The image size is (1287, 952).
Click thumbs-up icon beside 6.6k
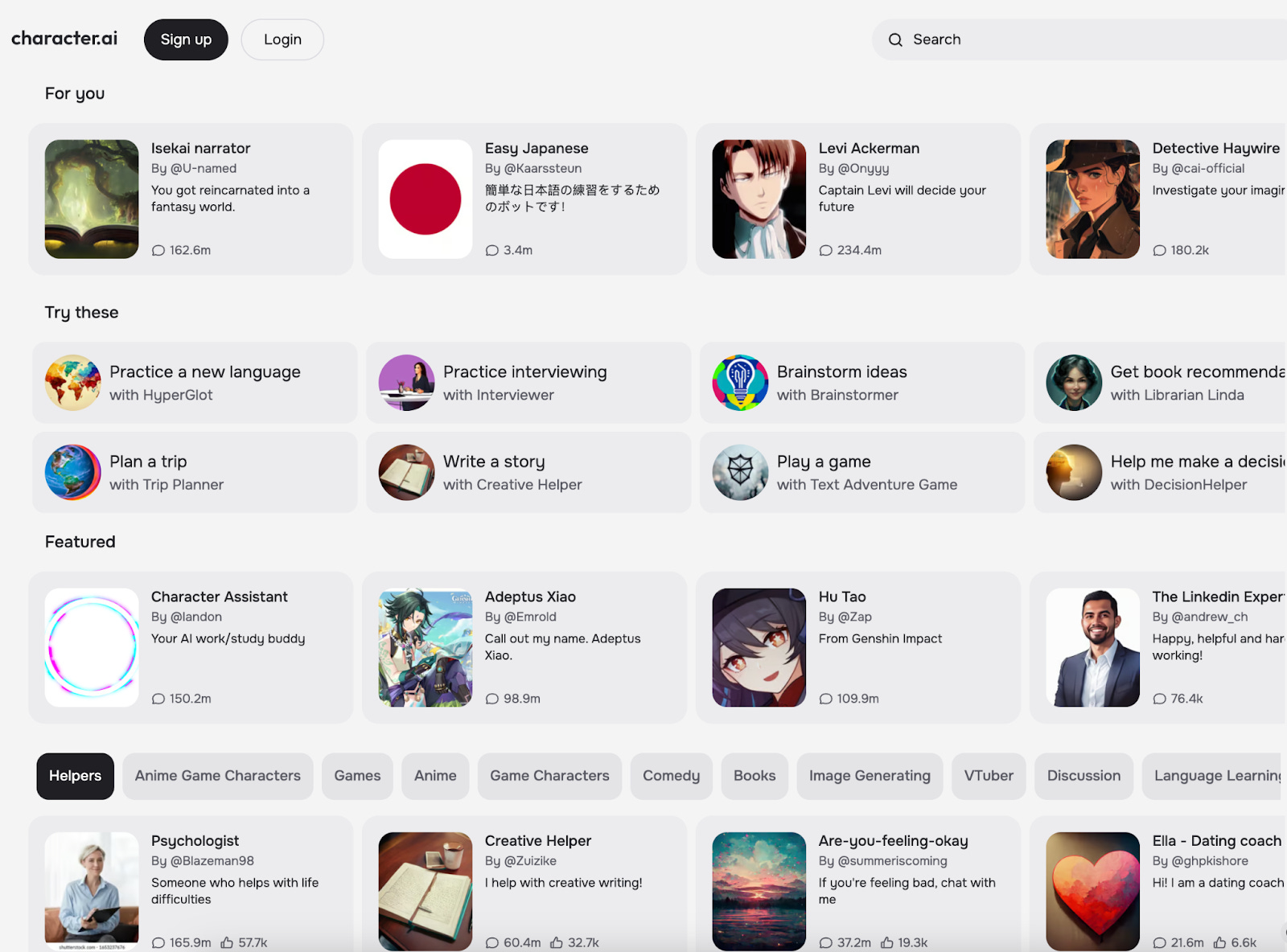(x=1220, y=942)
